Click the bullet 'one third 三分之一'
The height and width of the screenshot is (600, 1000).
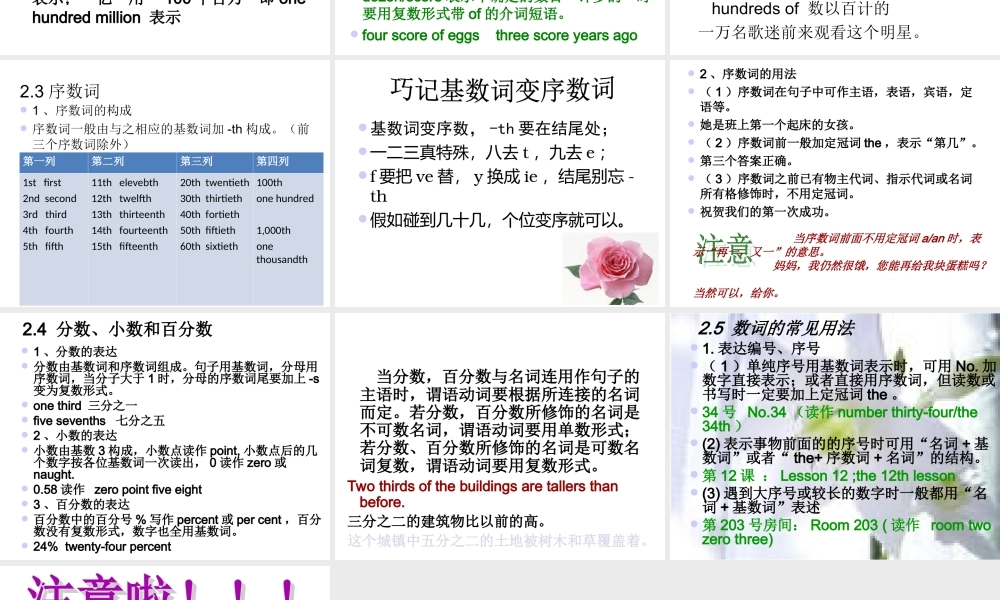(x=85, y=406)
